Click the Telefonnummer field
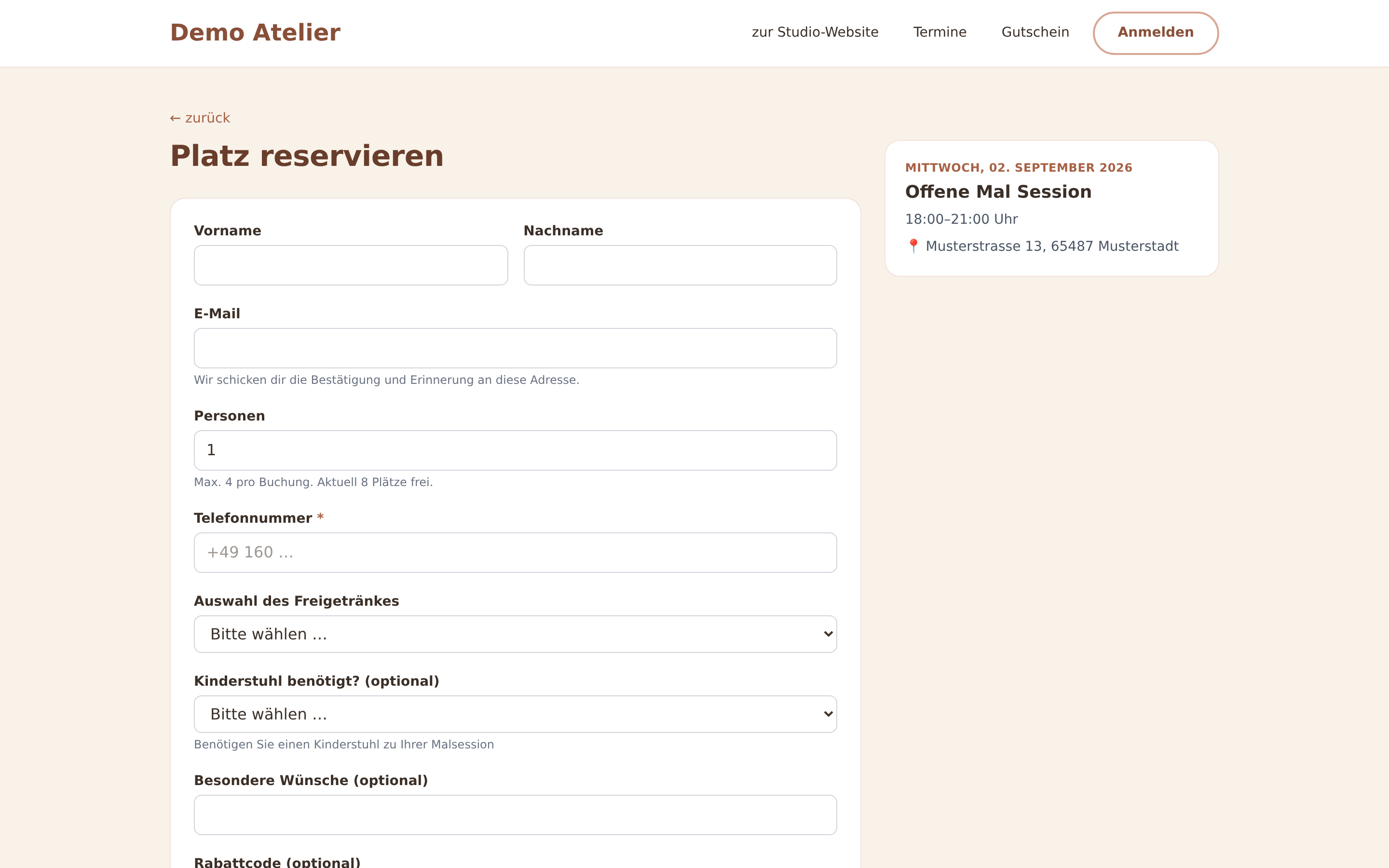 516,552
